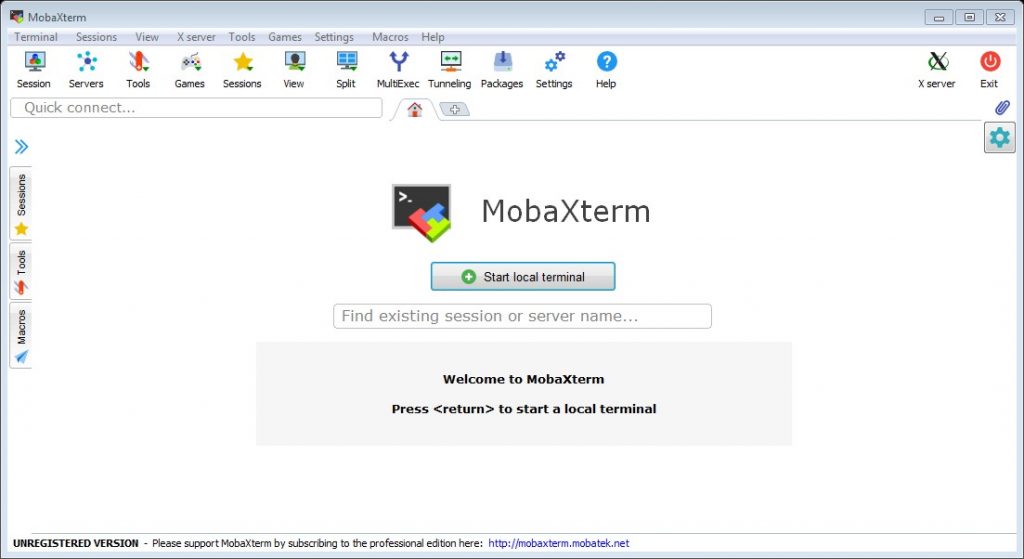Minimize the MobaXterm window
This screenshot has height=559, width=1024.
coord(938,18)
